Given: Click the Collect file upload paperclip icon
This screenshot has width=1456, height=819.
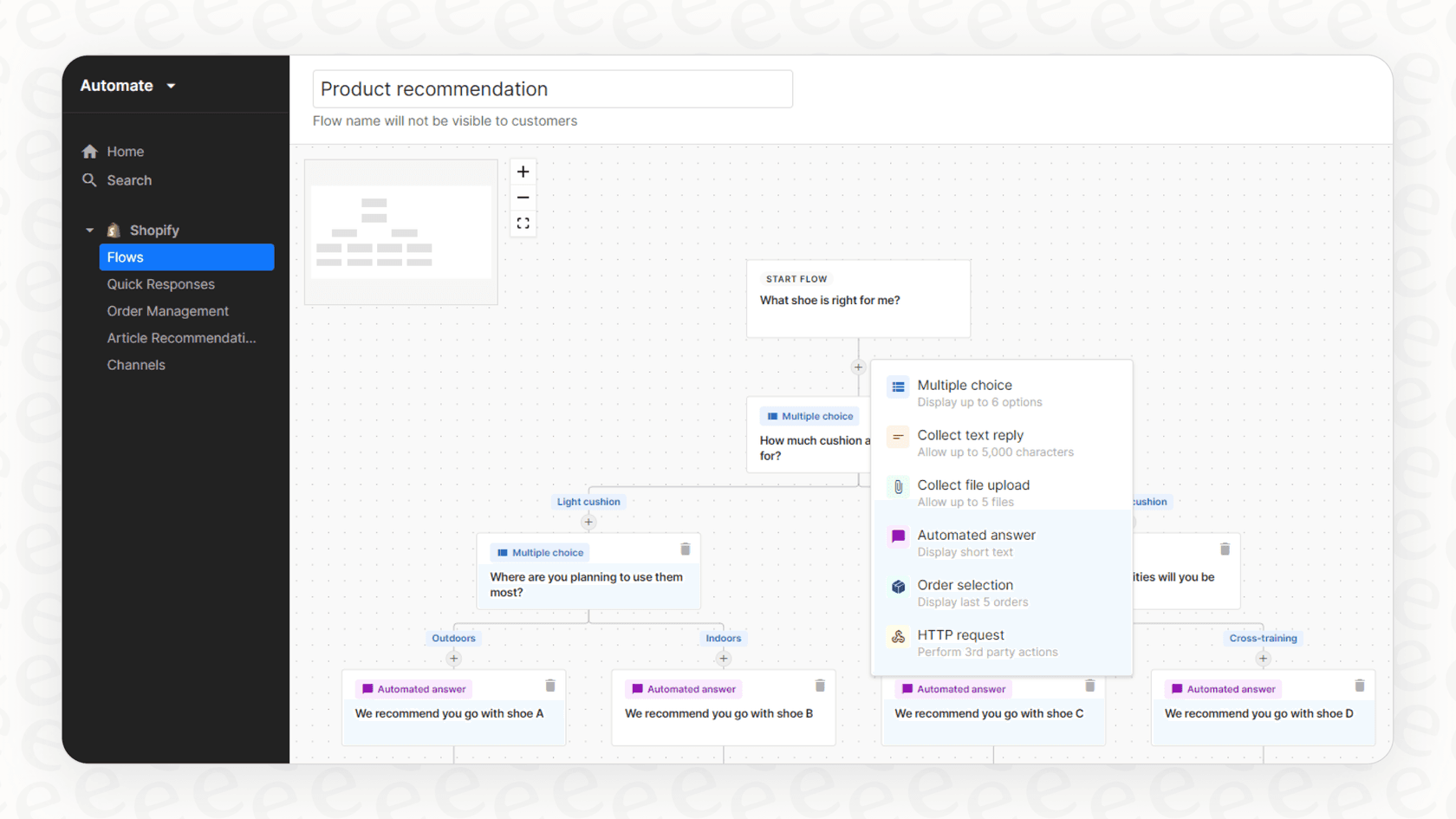Looking at the screenshot, I should (897, 487).
